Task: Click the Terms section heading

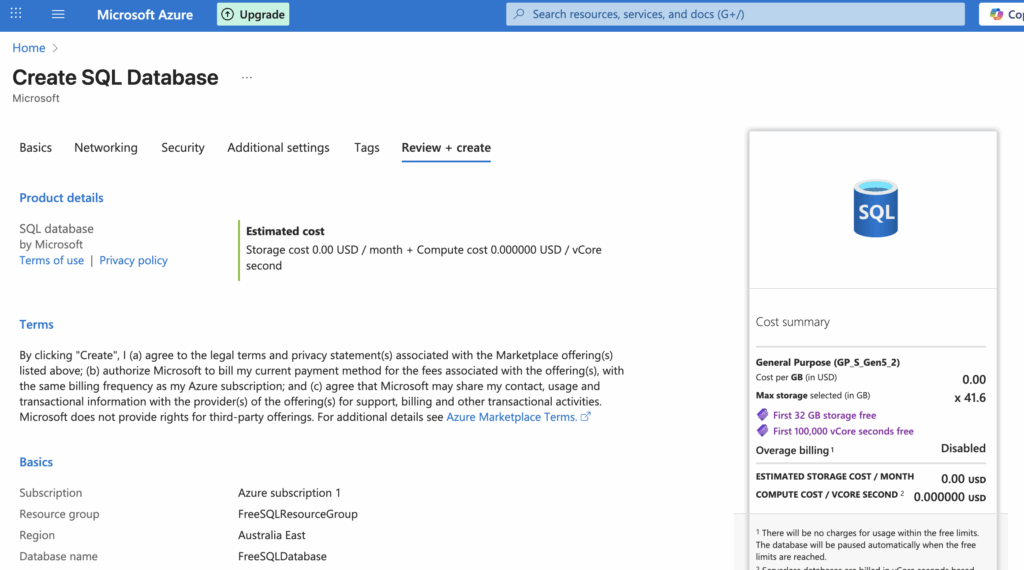Action: (37, 325)
